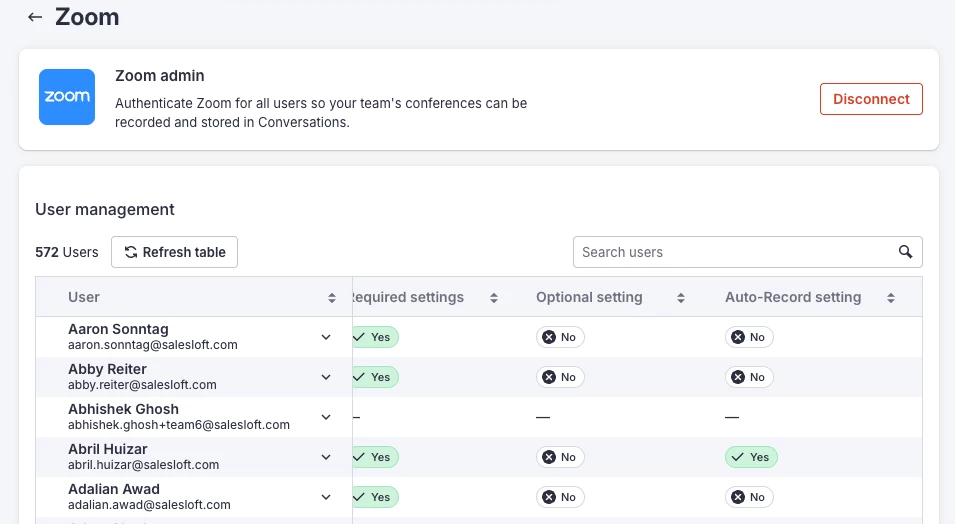Select Abhishek Ghosh's name in table
955x524 pixels.
(x=123, y=409)
